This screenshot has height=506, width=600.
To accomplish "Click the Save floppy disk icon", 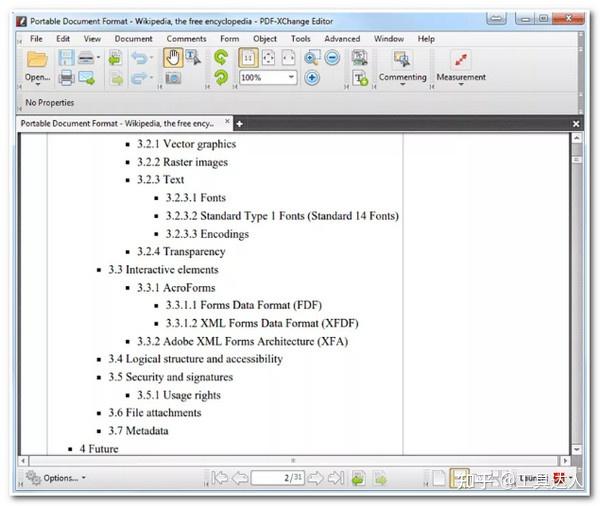I will 66,58.
